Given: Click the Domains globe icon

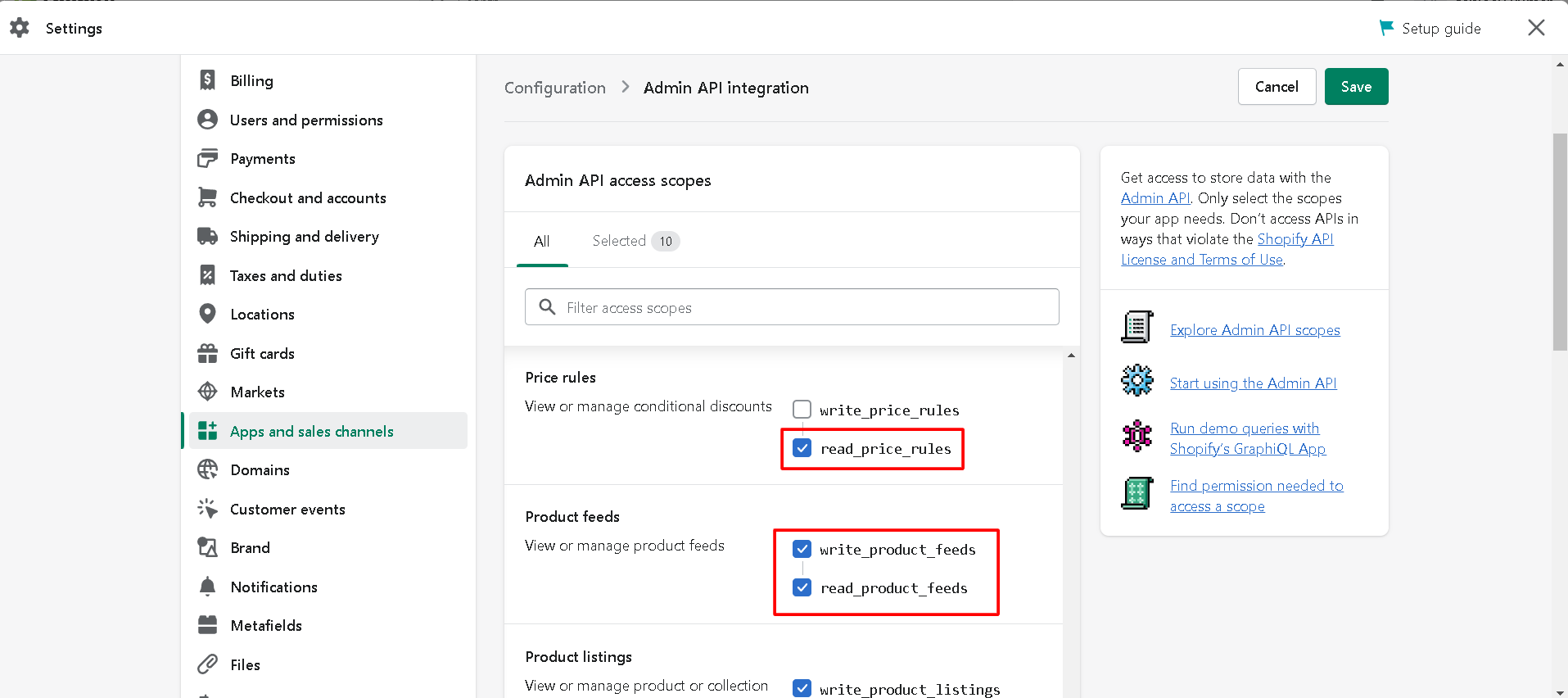Looking at the screenshot, I should (208, 469).
